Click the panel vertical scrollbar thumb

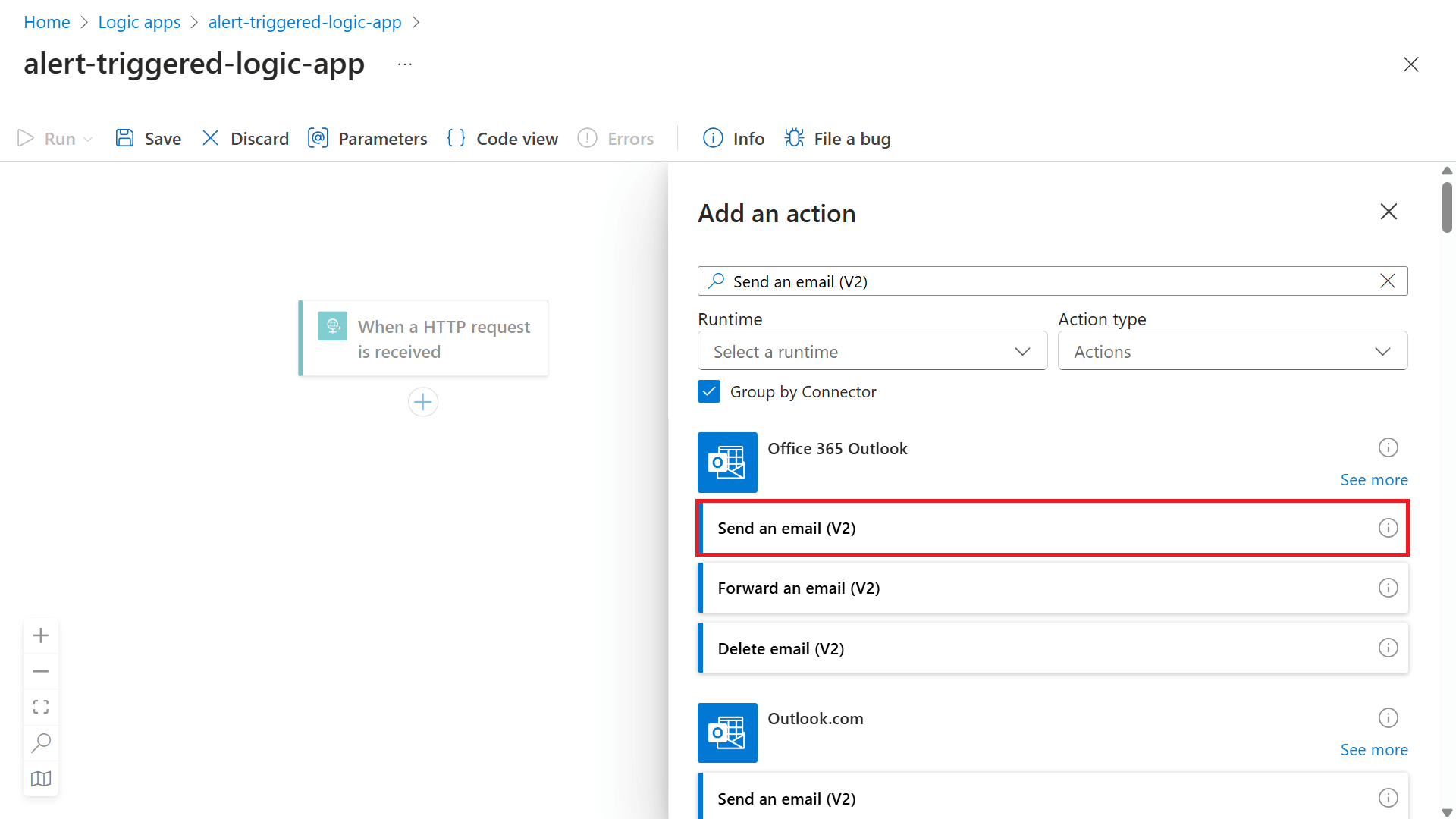(1447, 209)
